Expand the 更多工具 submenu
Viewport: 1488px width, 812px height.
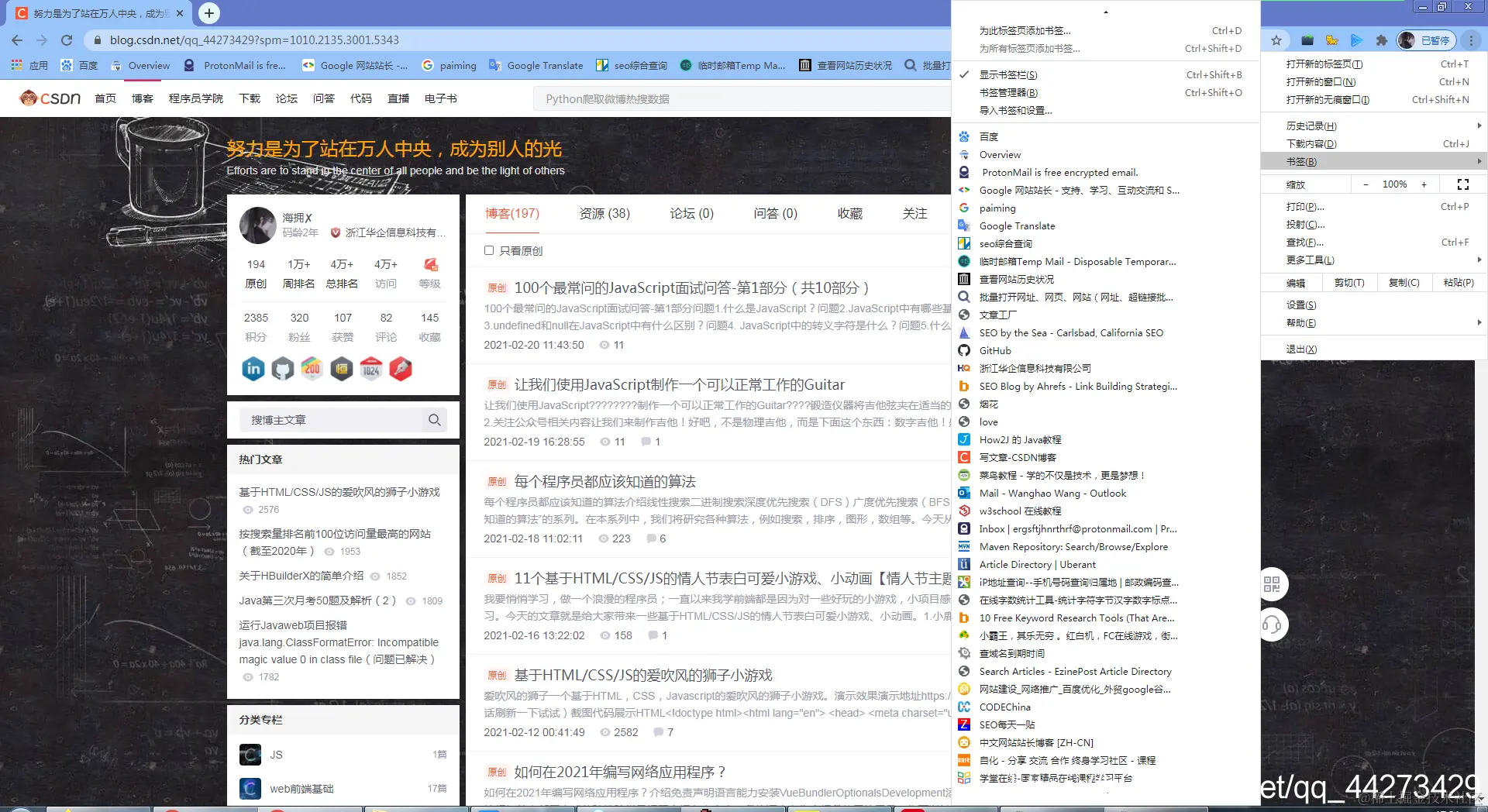[x=1374, y=260]
